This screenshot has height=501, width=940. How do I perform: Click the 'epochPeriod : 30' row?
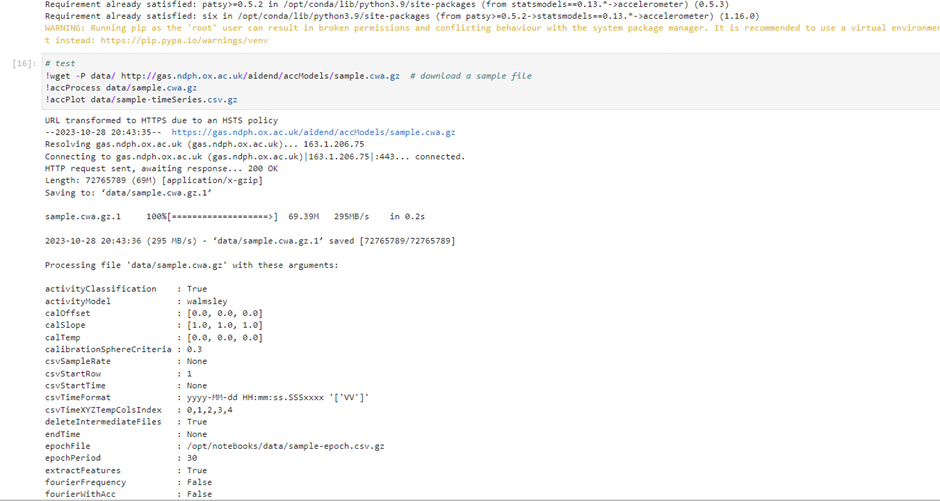pos(121,458)
